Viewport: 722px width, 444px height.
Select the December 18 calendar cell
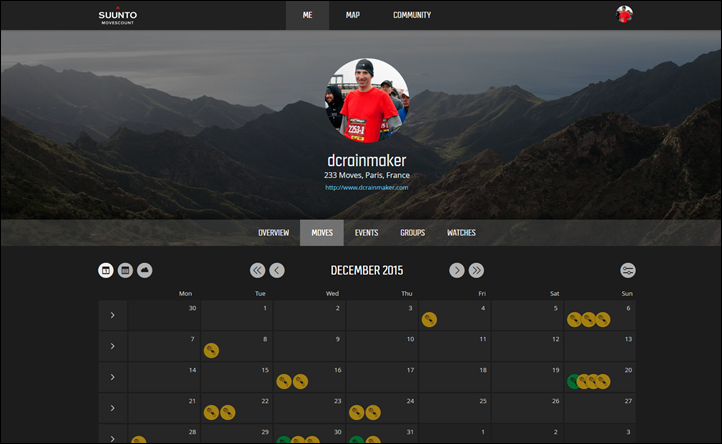455,377
